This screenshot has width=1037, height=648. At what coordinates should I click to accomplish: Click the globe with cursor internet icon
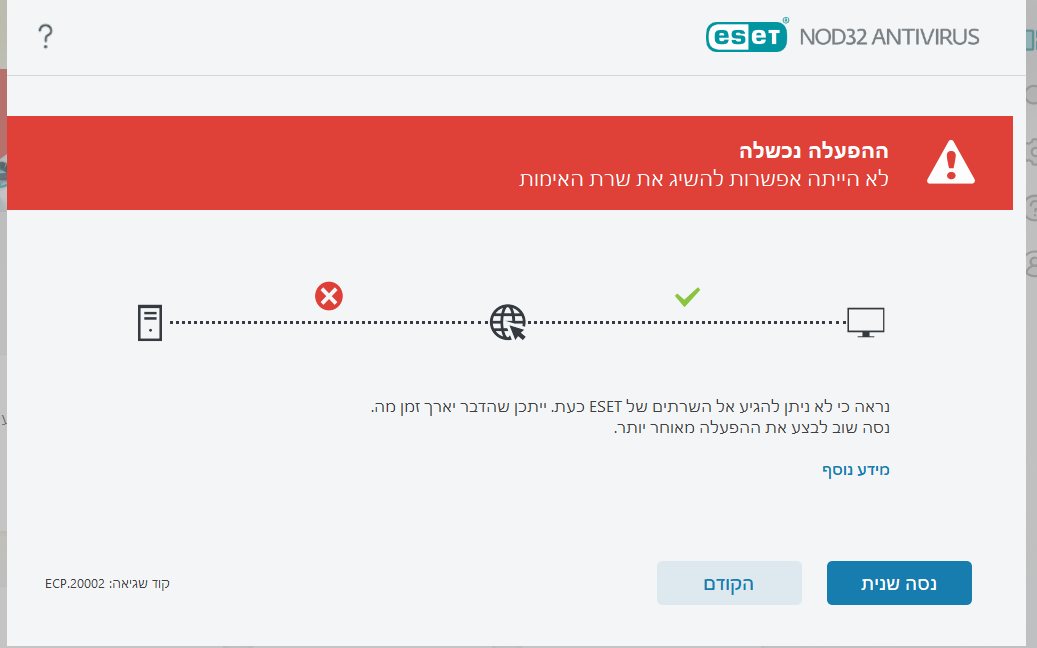(x=507, y=322)
